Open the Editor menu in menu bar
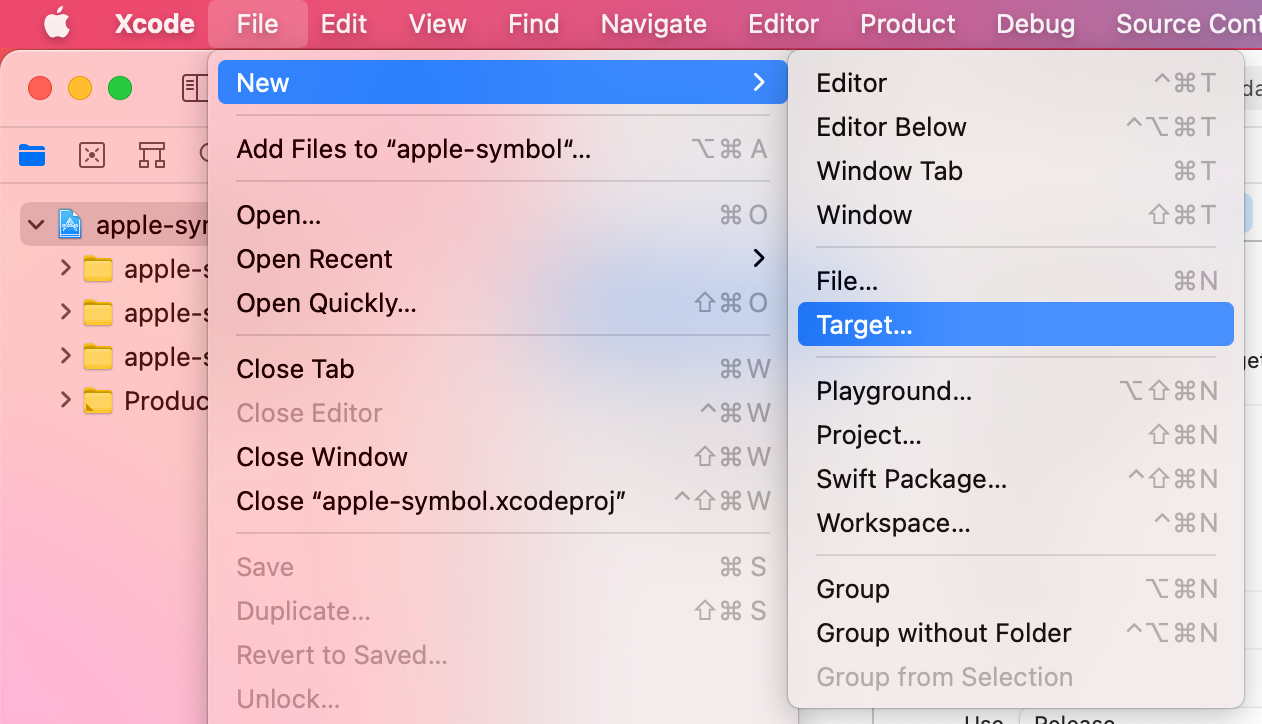Viewport: 1262px width, 724px height. 784,24
